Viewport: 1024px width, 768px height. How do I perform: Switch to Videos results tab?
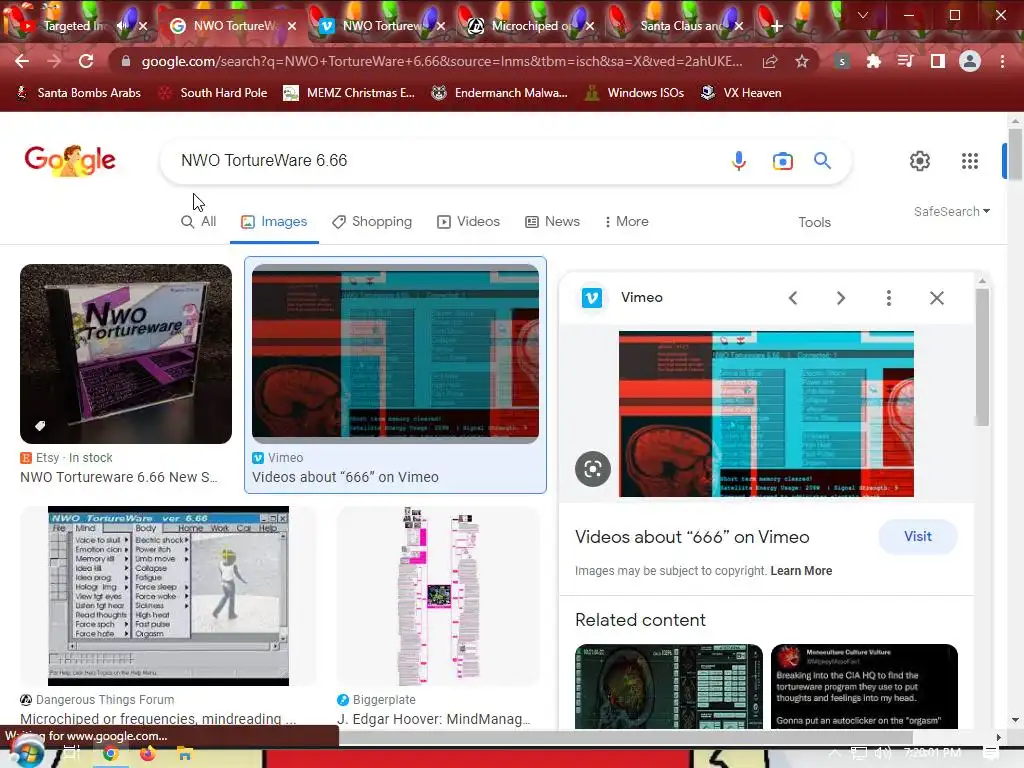click(x=468, y=221)
